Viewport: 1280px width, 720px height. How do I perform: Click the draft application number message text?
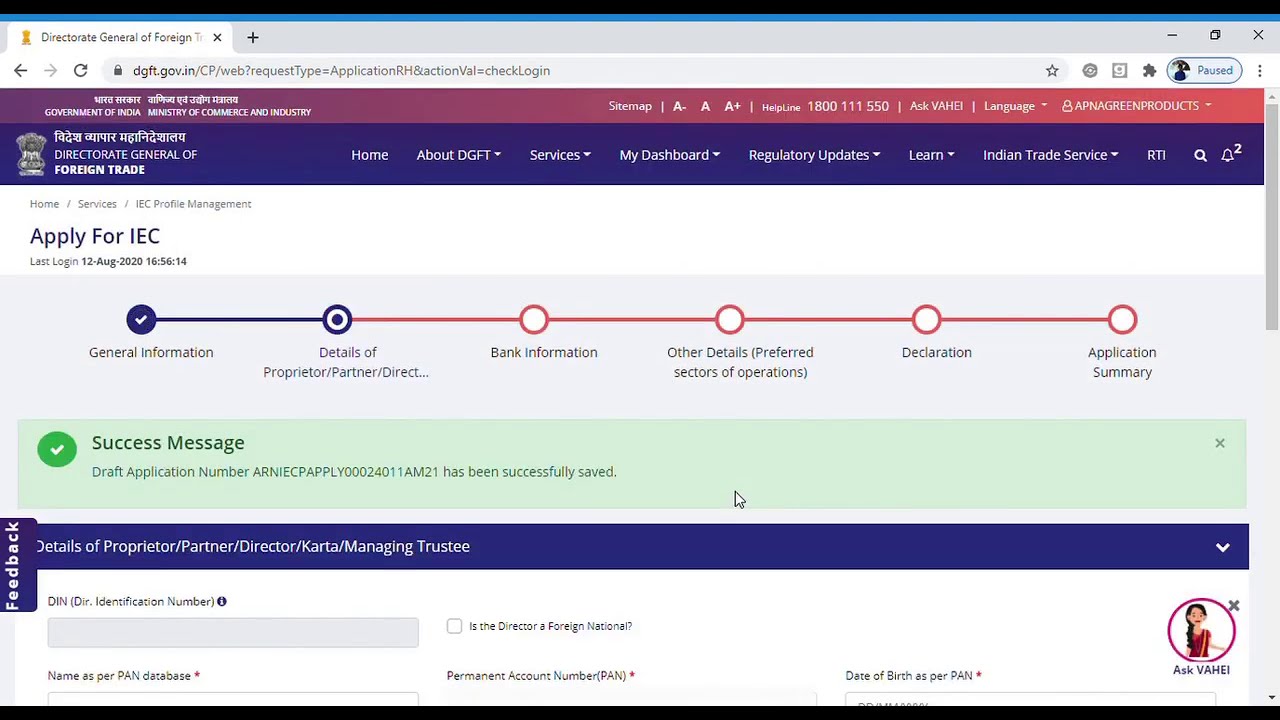(354, 471)
